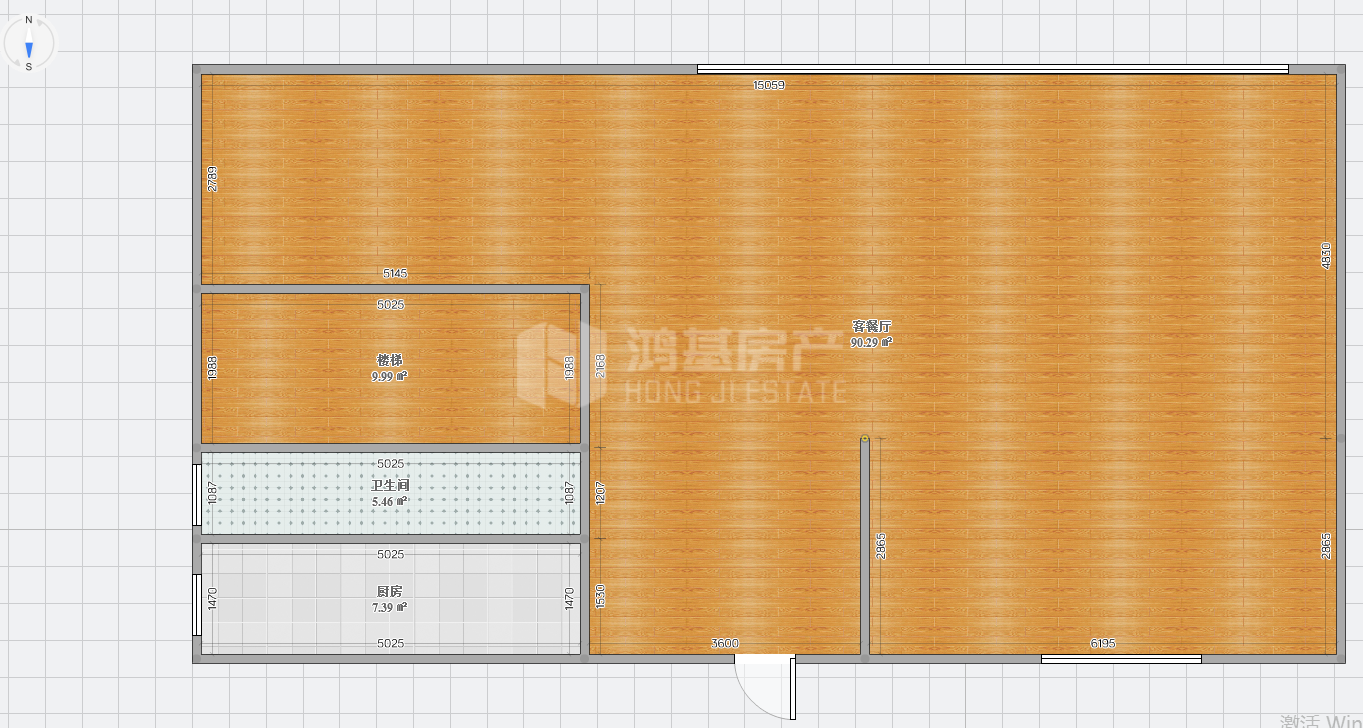1363x728 pixels.
Task: Select the yellow wall endpoint marker
Action: point(865,438)
